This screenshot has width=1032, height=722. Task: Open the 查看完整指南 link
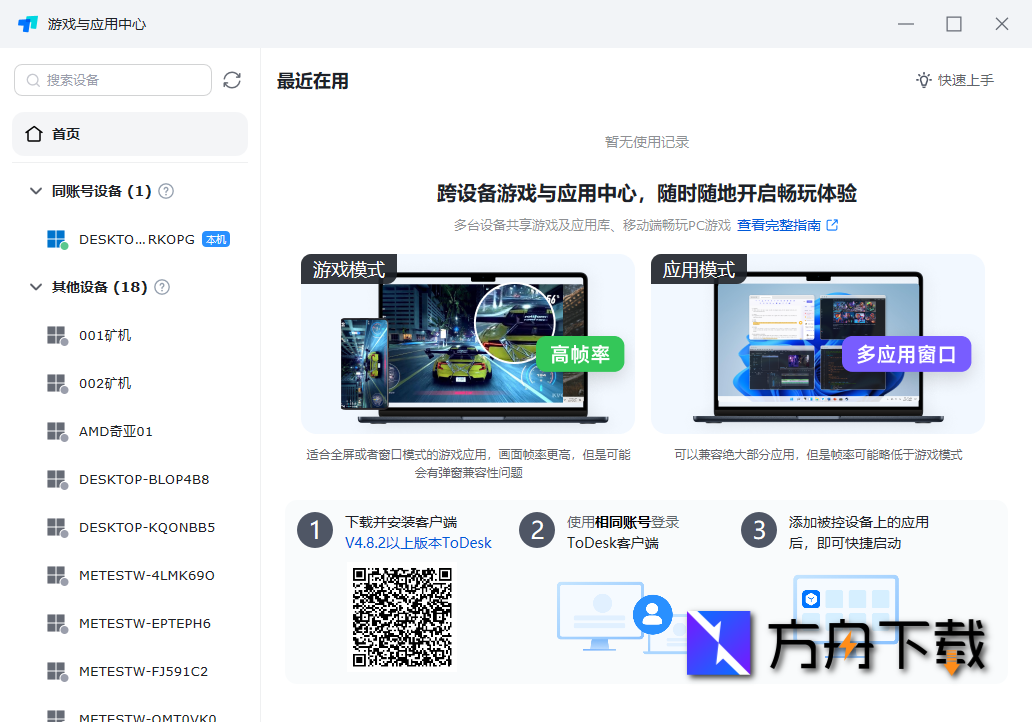[780, 225]
